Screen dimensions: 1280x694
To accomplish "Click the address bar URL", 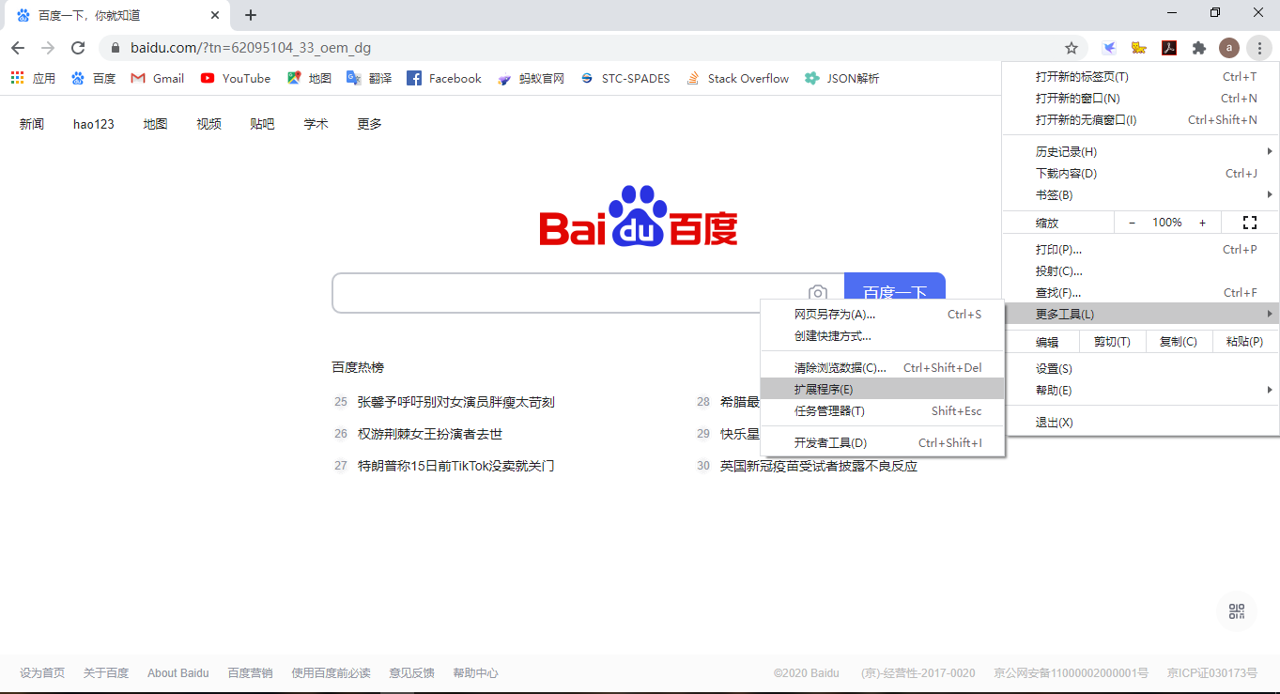I will [251, 48].
